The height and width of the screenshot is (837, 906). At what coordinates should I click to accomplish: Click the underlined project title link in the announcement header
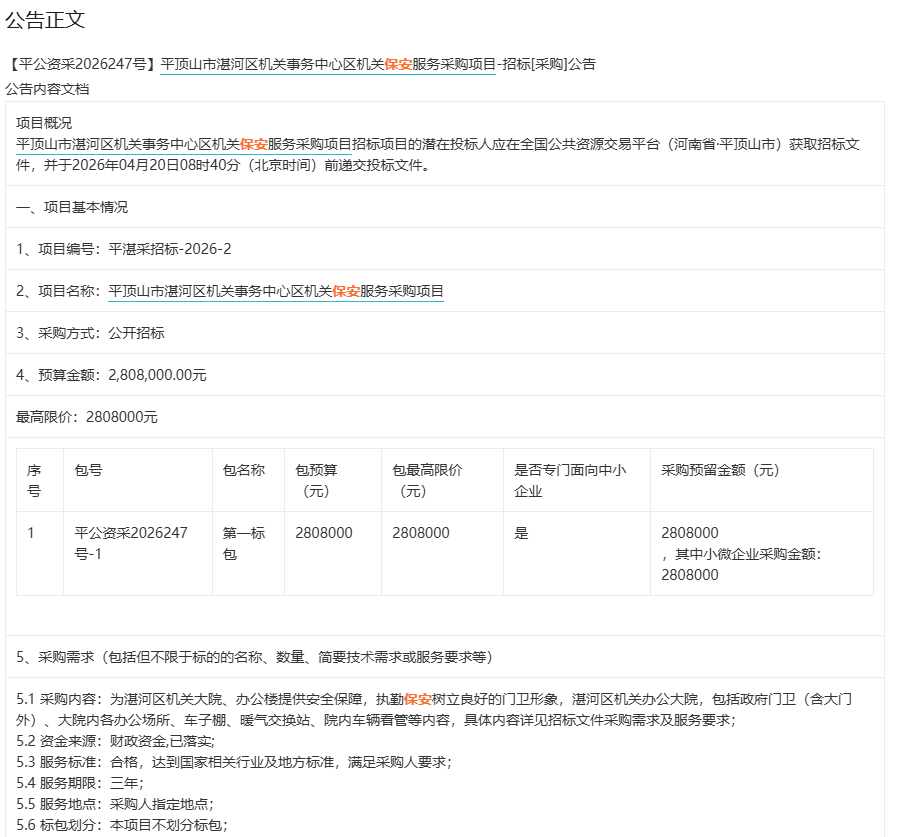point(327,64)
